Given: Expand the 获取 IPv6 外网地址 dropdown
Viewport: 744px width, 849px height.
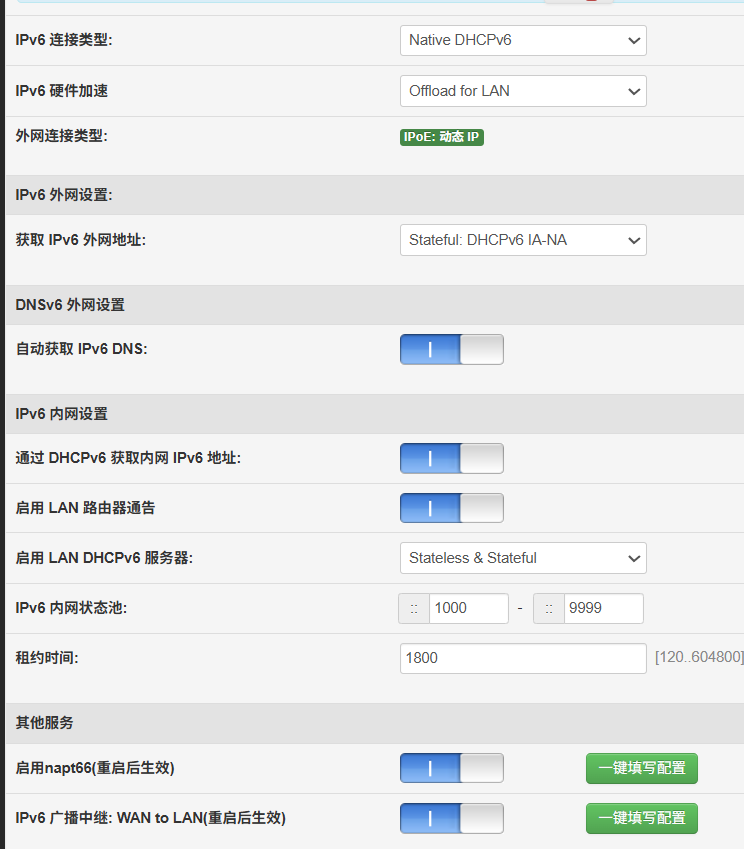Looking at the screenshot, I should tap(523, 240).
